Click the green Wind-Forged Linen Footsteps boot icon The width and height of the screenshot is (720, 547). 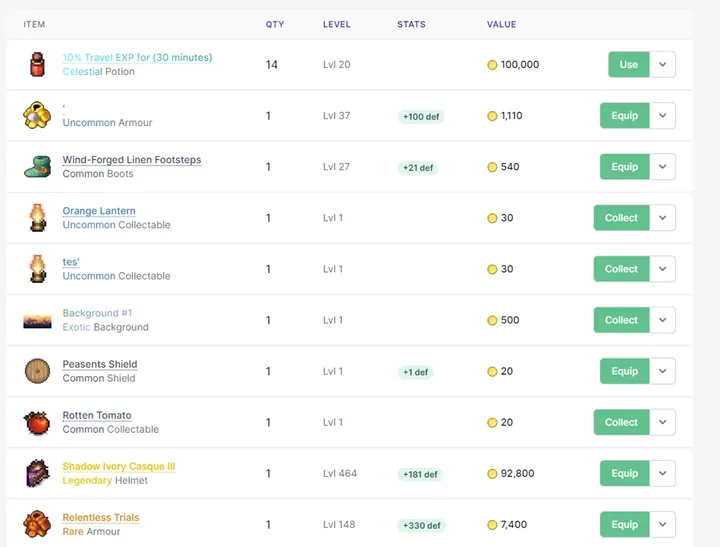click(37, 167)
